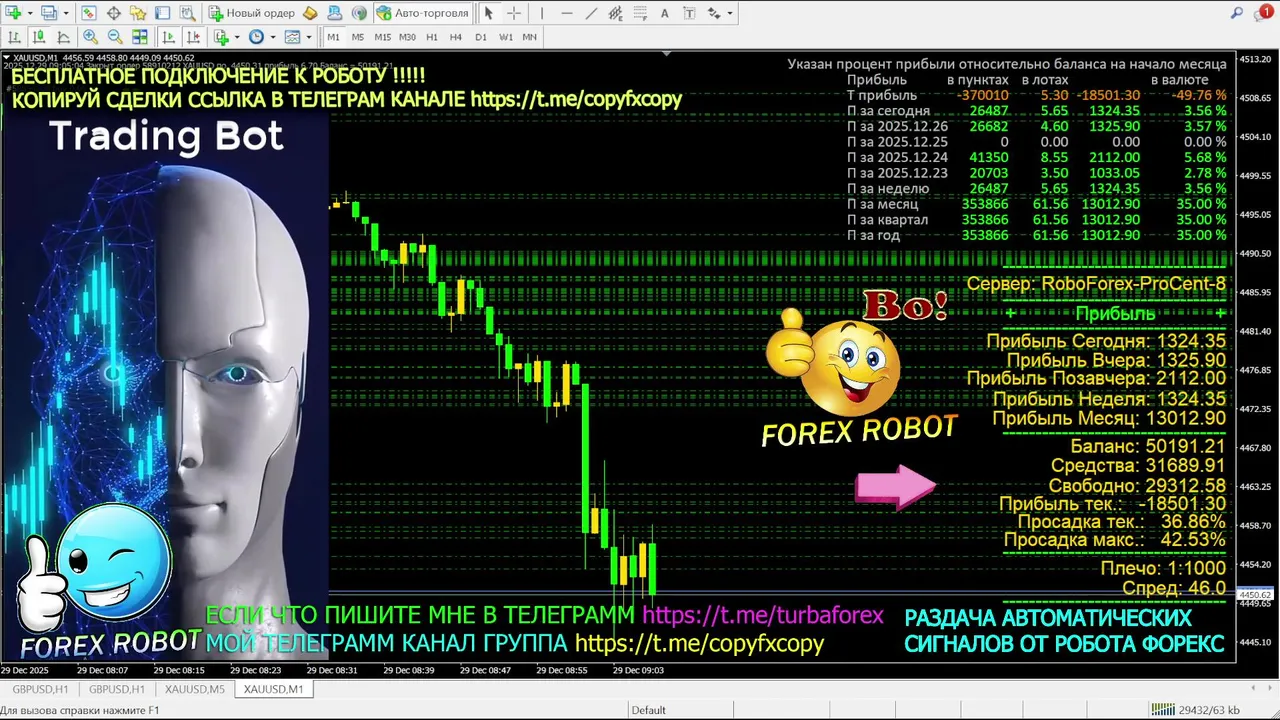1280x720 pixels.
Task: Open the indicators list plus icon
Action: click(x=221, y=37)
